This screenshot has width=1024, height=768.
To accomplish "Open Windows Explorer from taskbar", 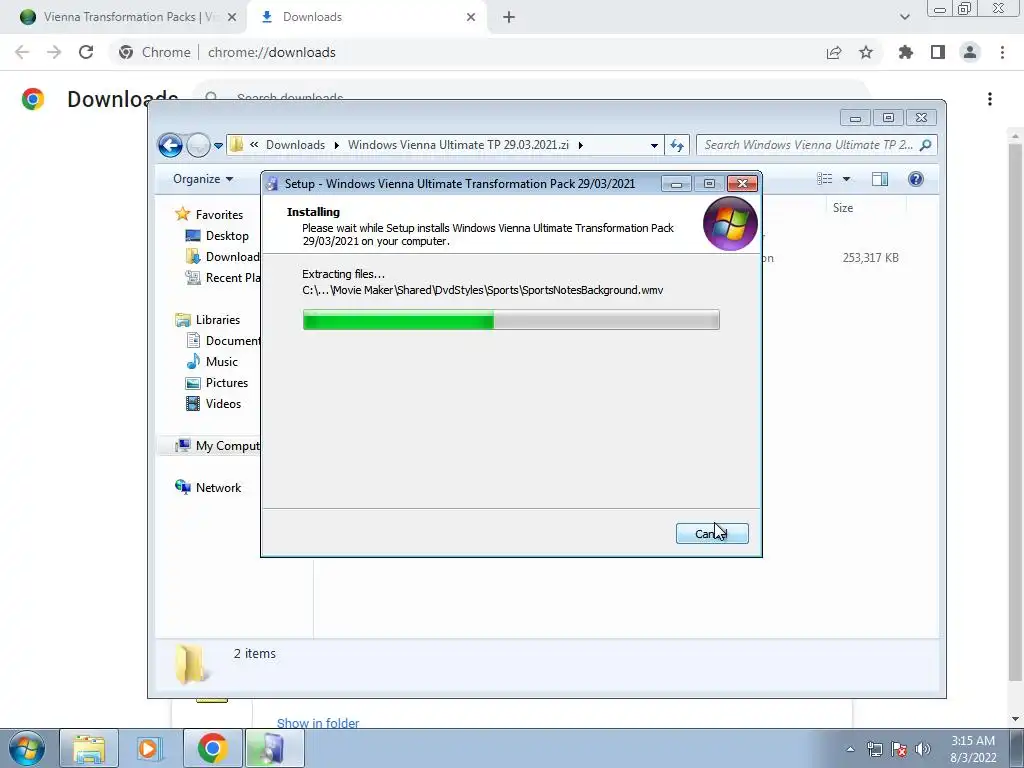I will click(x=89, y=748).
